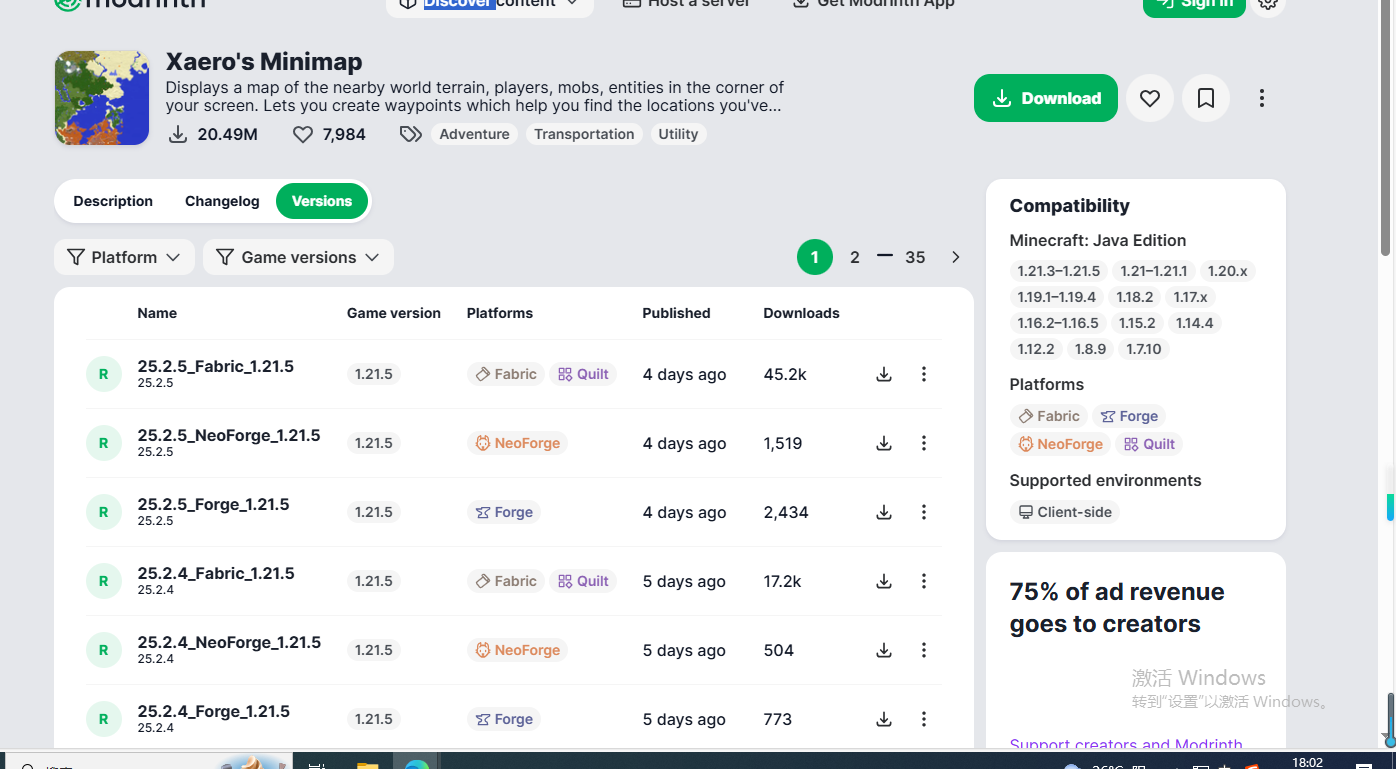Viewport: 1396px width, 769px height.
Task: Filter by the Transportation category tag
Action: click(584, 134)
